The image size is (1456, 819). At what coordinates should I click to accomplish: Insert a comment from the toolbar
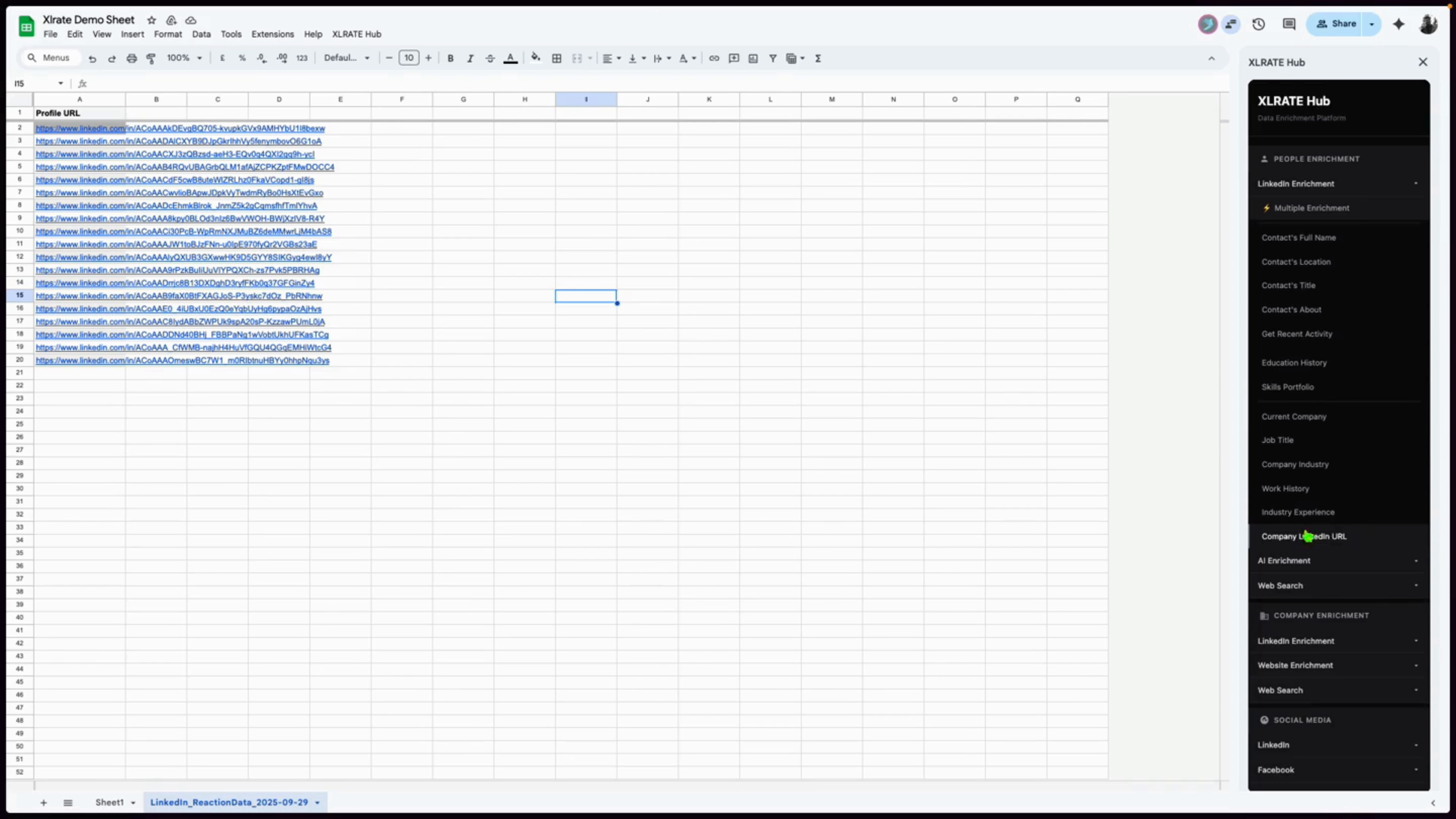tap(733, 58)
